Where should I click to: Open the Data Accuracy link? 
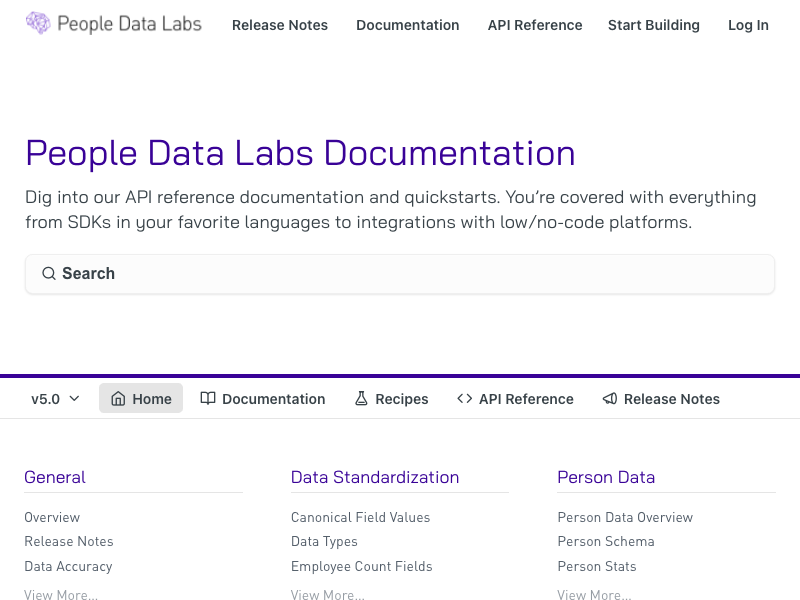[68, 566]
